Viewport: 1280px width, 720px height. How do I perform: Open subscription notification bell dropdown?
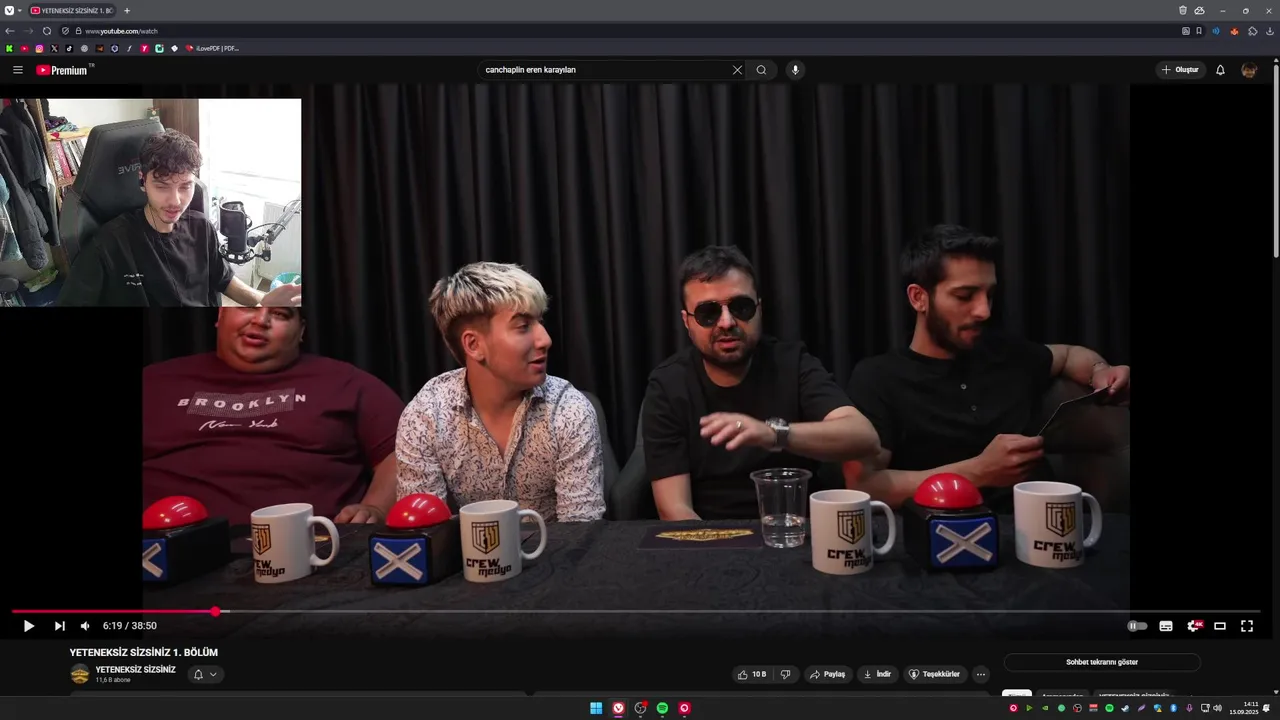click(x=204, y=674)
